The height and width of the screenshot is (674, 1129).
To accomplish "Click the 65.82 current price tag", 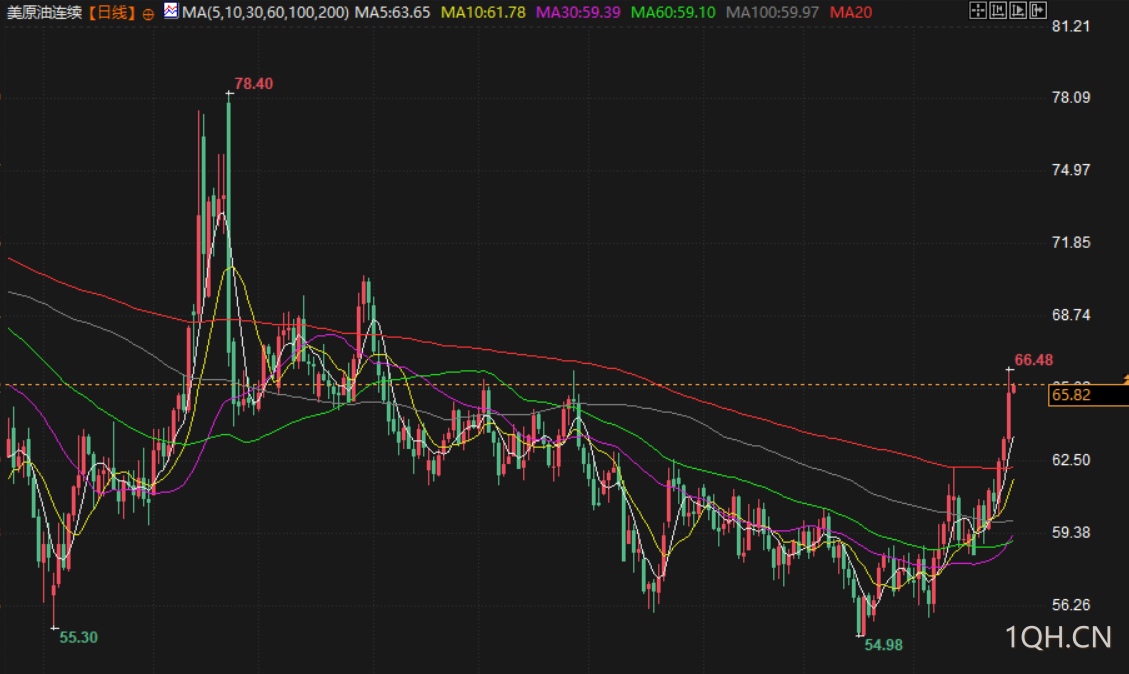I will (x=1088, y=395).
